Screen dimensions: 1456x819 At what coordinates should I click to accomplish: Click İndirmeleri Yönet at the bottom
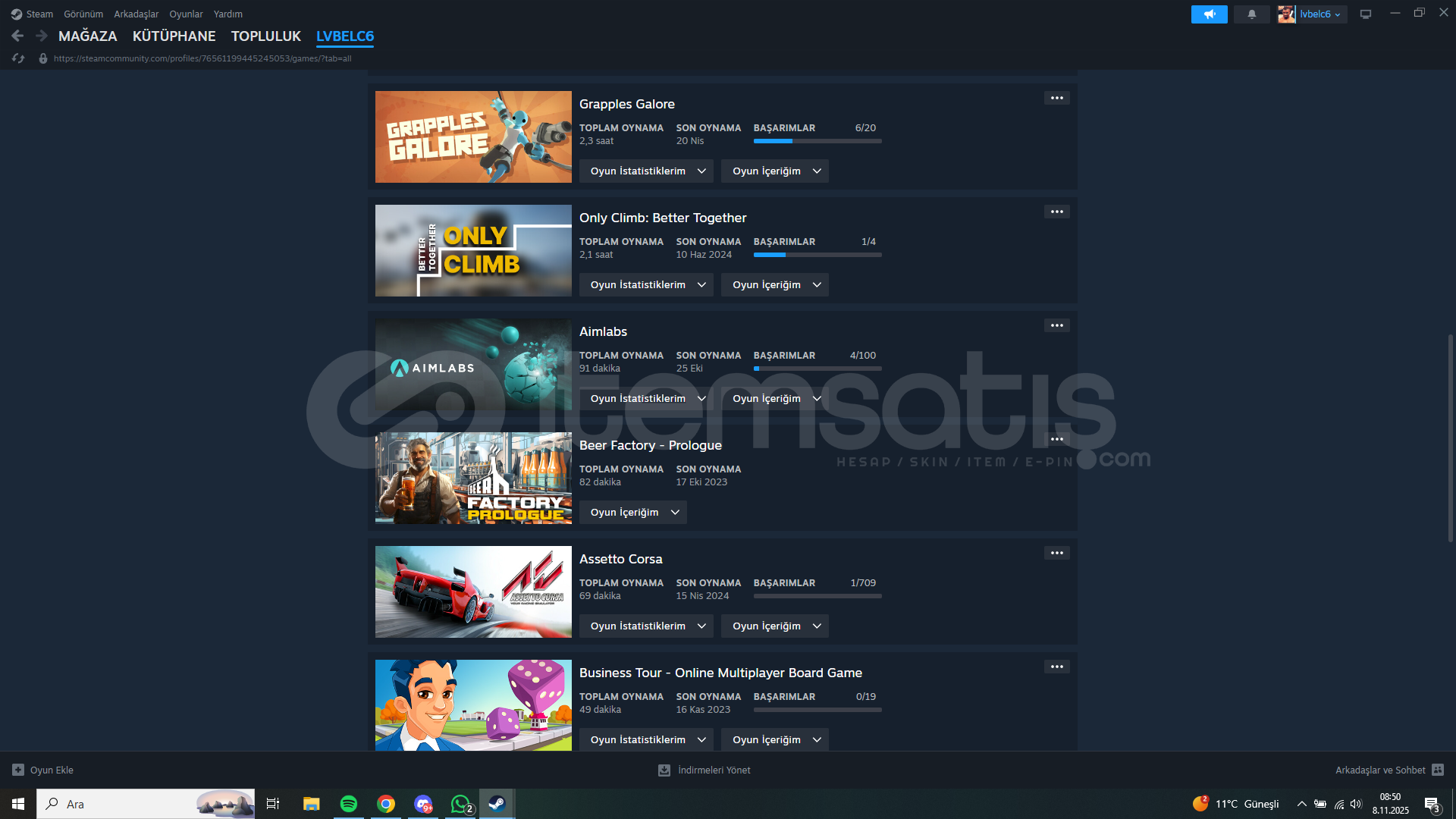tap(713, 770)
